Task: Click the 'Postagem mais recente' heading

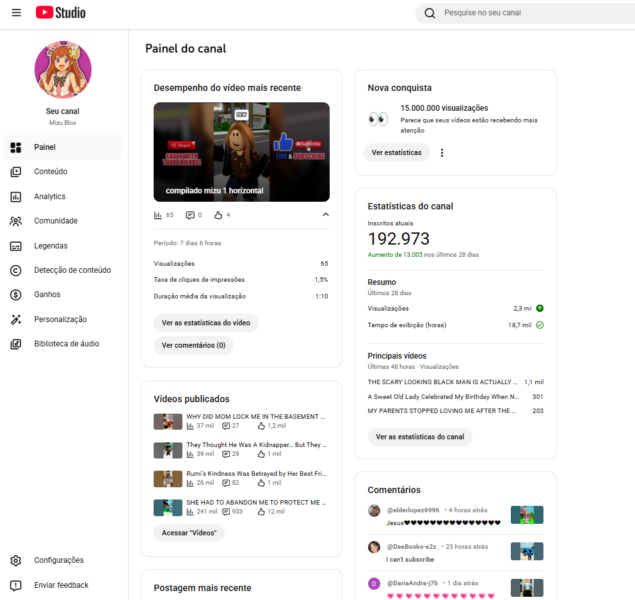Action: pyautogui.click(x=202, y=588)
